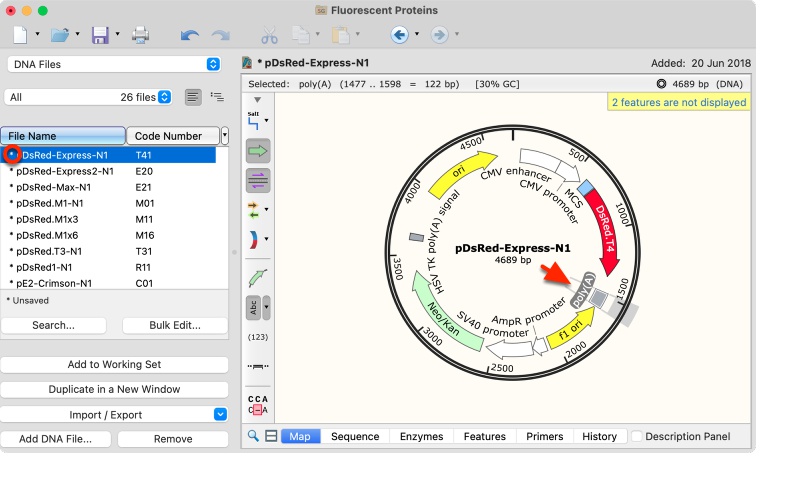The width and height of the screenshot is (800, 479).
Task: Select the pDsRed-Express2-N1 file row
Action: pyautogui.click(x=108, y=171)
